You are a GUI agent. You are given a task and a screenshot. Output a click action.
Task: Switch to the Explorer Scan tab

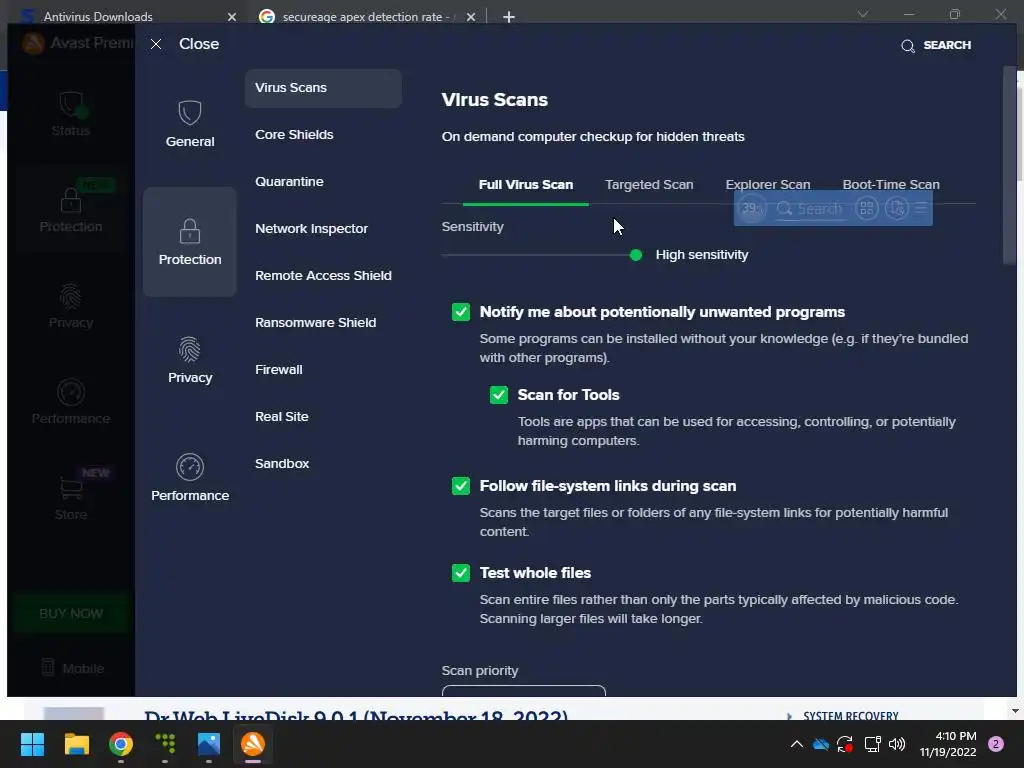(767, 185)
